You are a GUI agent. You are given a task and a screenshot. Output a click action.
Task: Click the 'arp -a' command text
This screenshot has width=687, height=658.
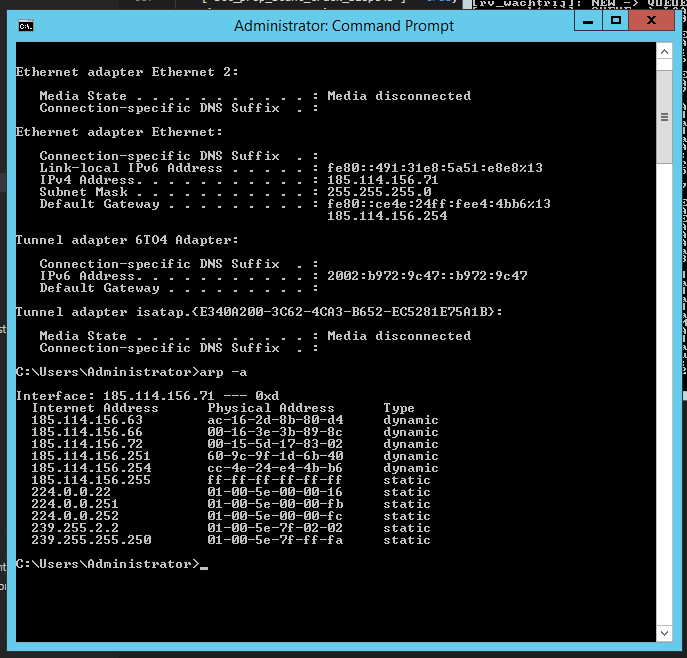224,372
